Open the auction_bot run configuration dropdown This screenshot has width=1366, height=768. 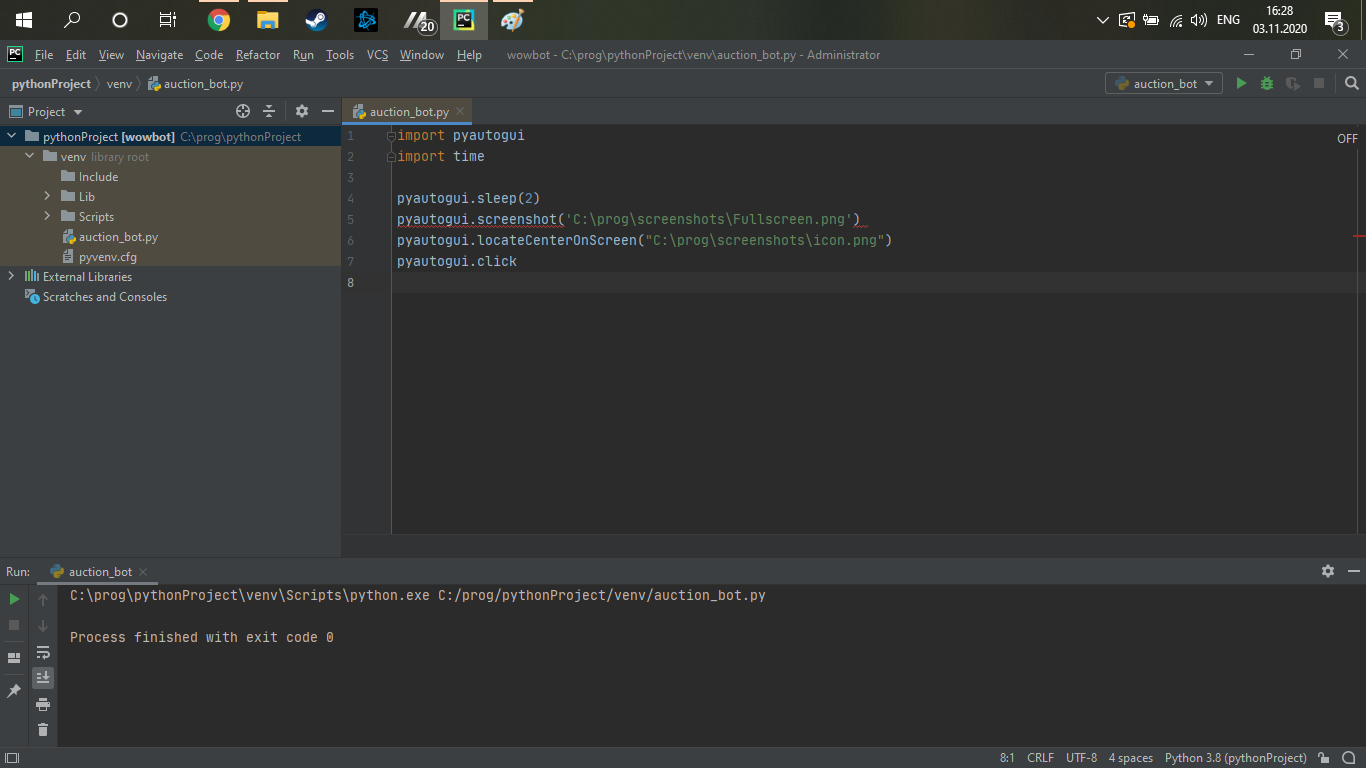tap(1164, 84)
